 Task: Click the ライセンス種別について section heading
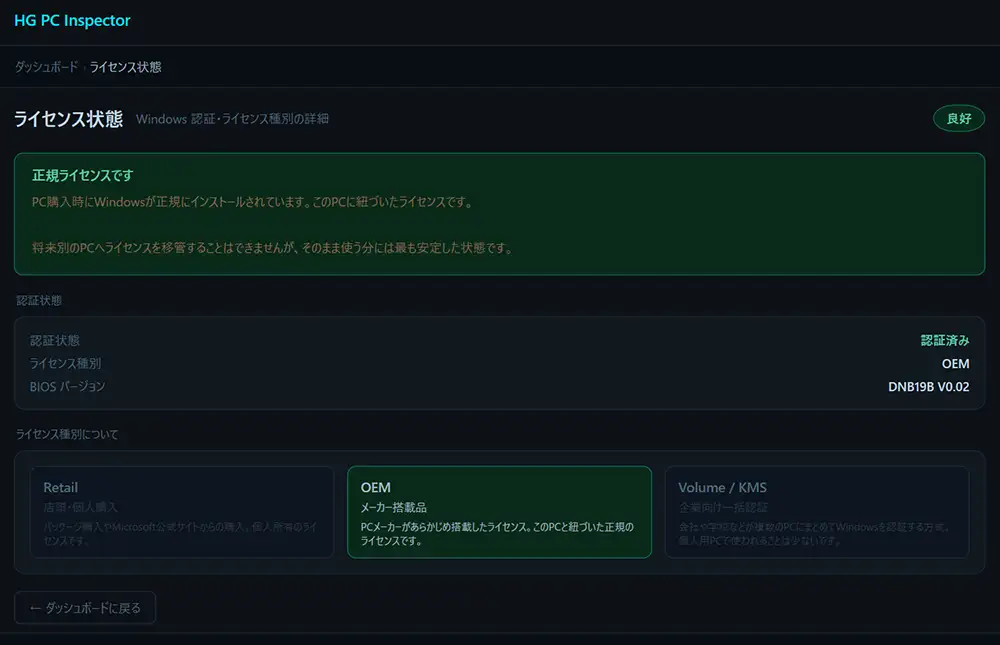click(x=67, y=434)
